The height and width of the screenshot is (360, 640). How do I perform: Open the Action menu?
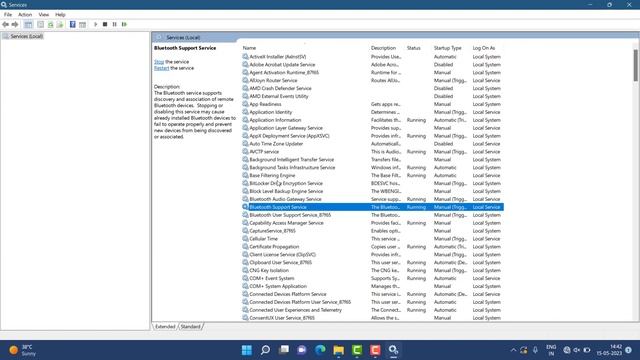tap(25, 14)
